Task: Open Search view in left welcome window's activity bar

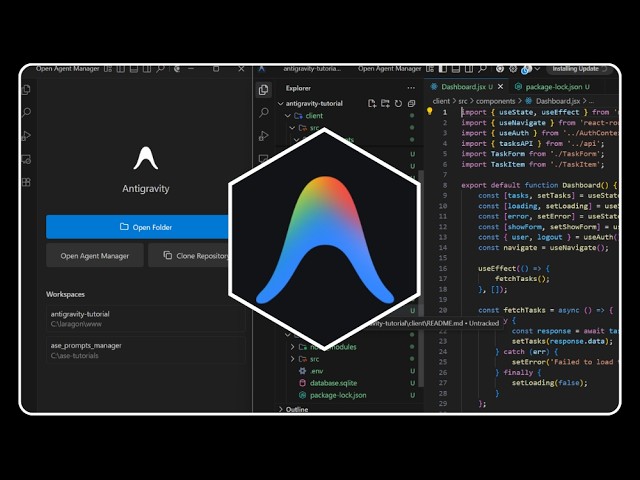Action: [27, 112]
